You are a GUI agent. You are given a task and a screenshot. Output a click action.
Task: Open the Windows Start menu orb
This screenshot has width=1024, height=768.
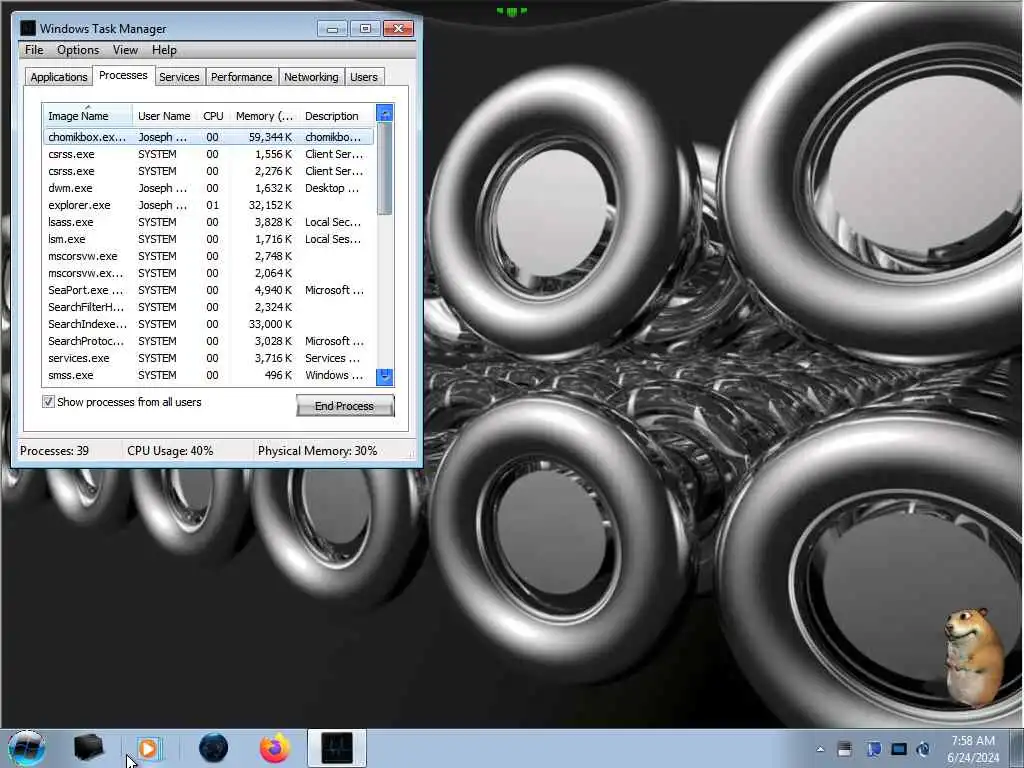tap(27, 748)
